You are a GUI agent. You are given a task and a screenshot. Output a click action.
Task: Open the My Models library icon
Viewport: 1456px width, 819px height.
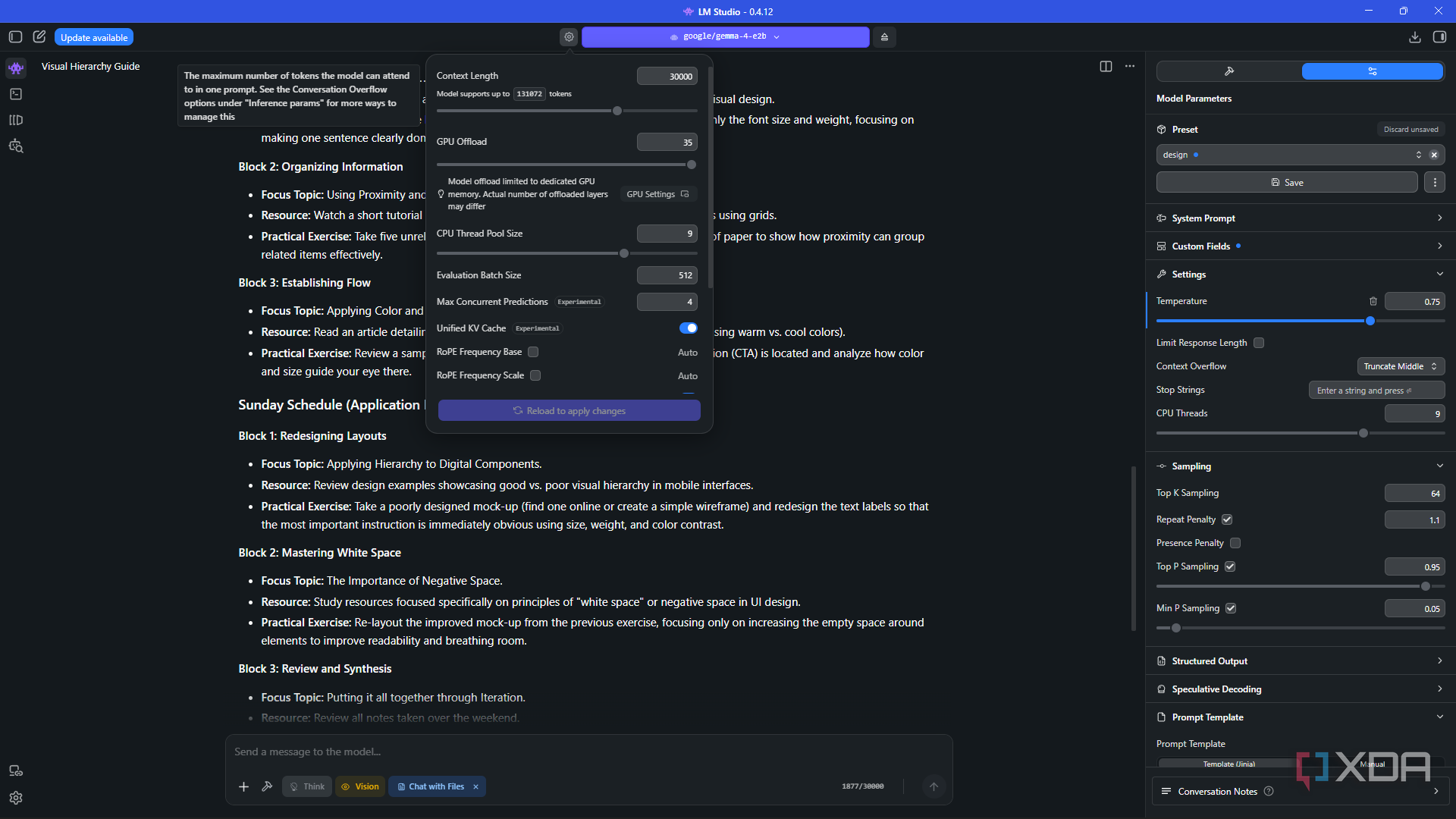(x=16, y=120)
